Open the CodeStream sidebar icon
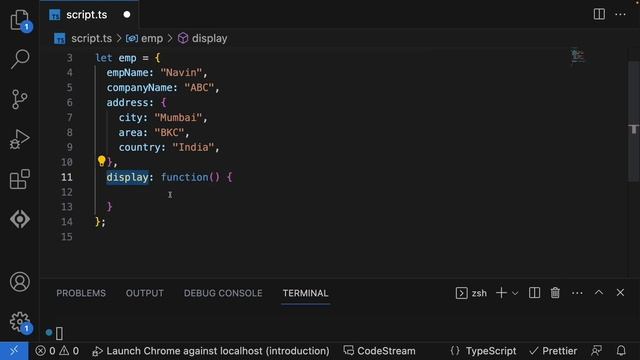 tap(20, 219)
